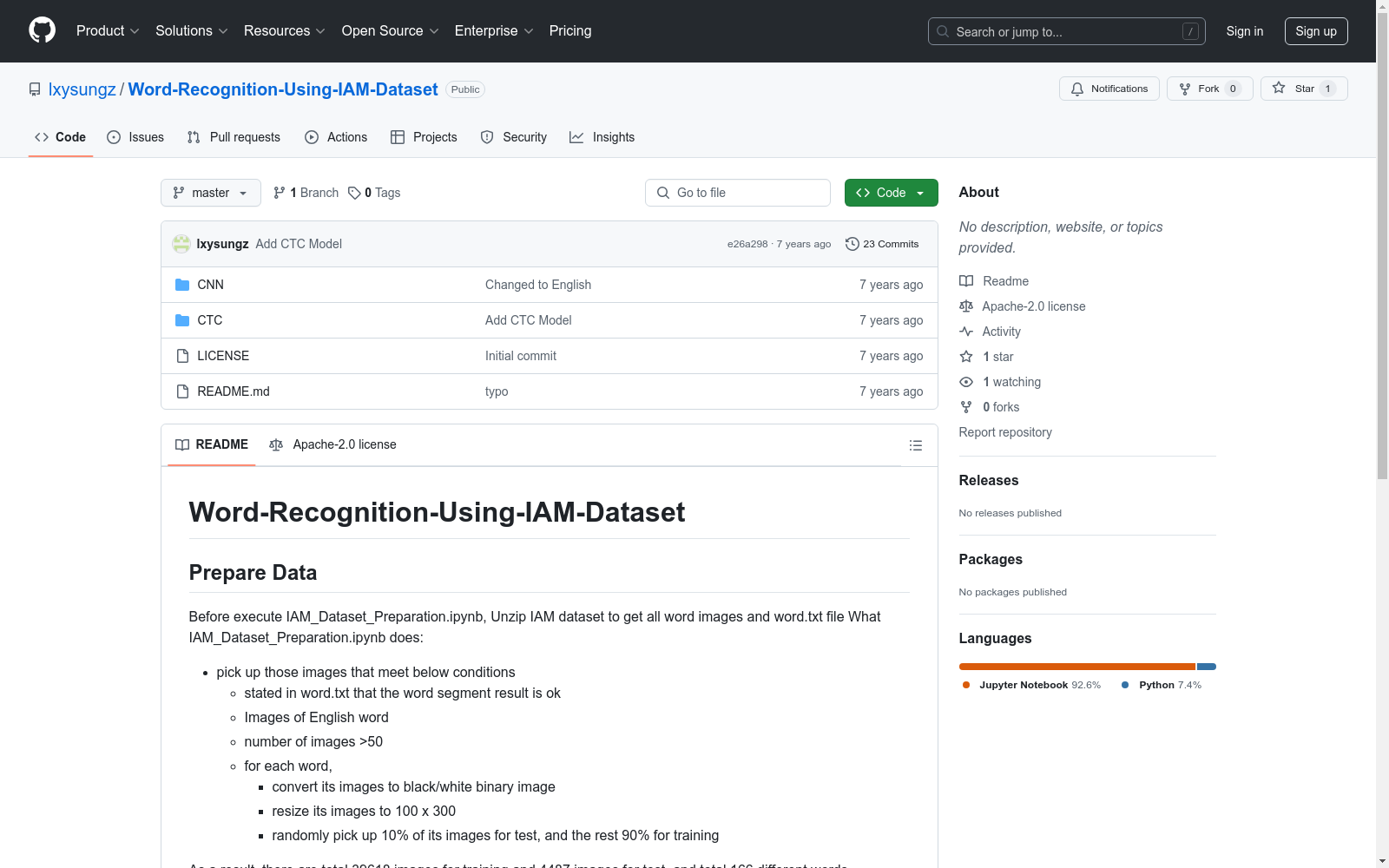Click the blue Python language bar segment
Image resolution: width=1389 pixels, height=868 pixels.
coord(1207,667)
